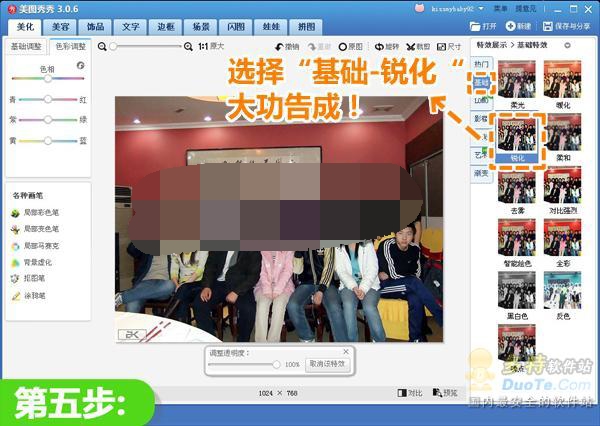Select the 渐变 effects category

pos(481,173)
